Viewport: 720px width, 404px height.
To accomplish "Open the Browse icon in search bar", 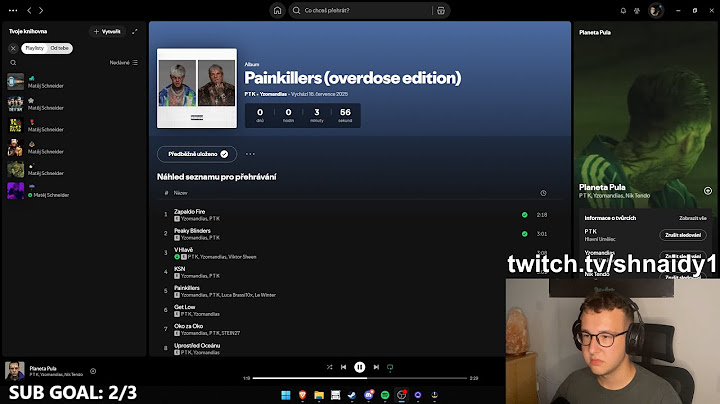I will [x=441, y=11].
